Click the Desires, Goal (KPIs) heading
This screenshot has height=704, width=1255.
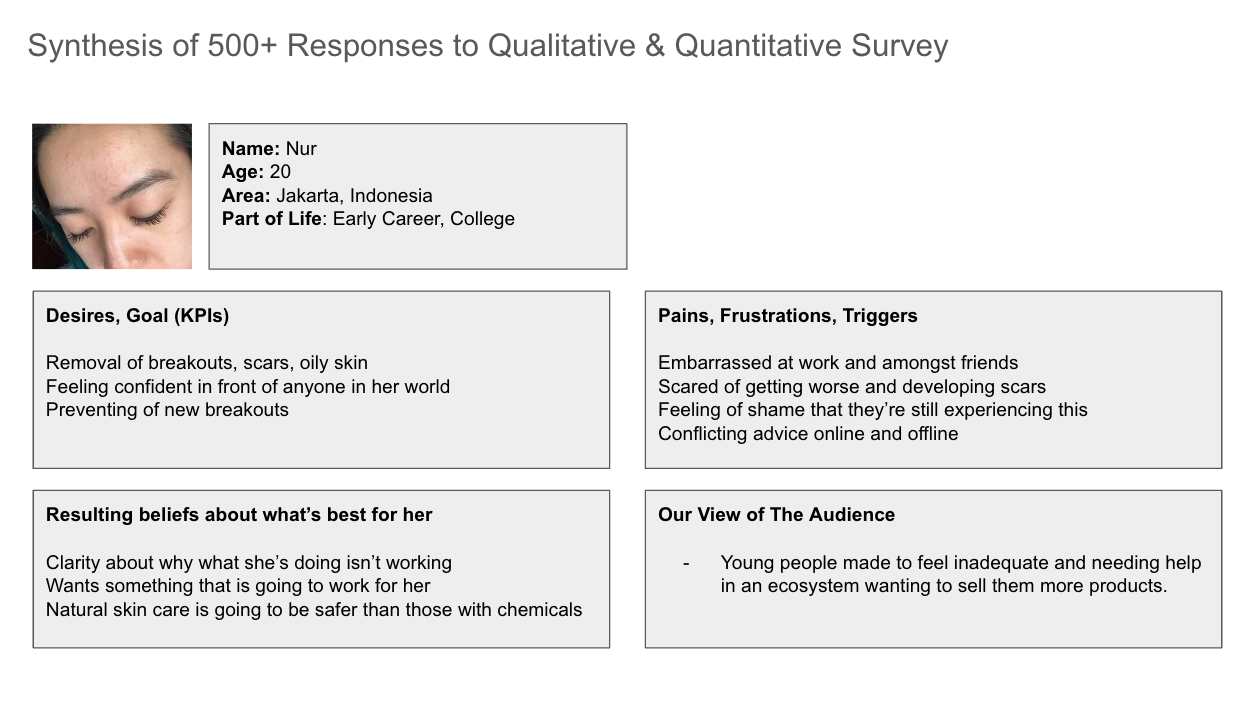click(x=137, y=316)
